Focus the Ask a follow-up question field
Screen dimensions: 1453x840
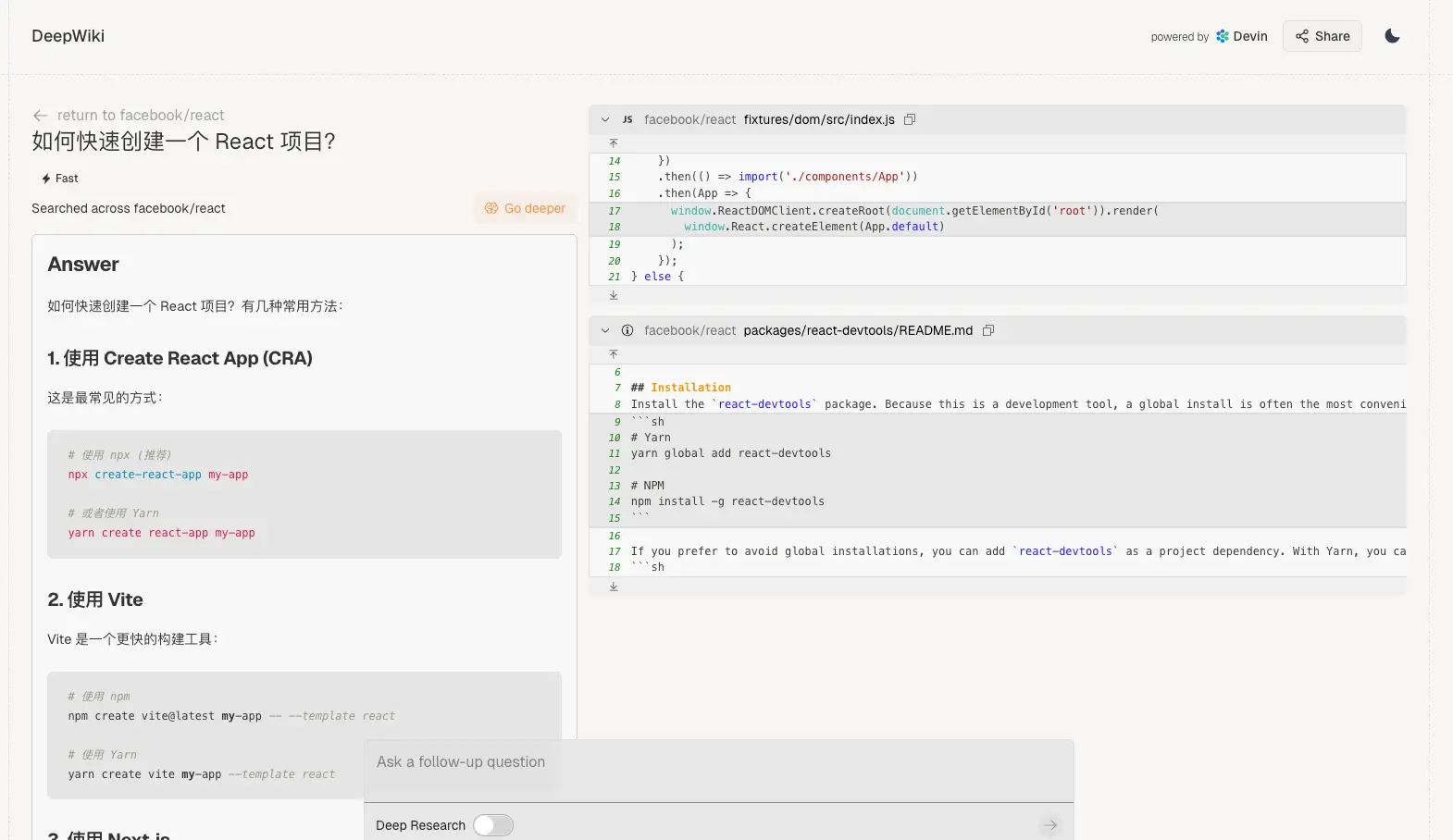[719, 770]
